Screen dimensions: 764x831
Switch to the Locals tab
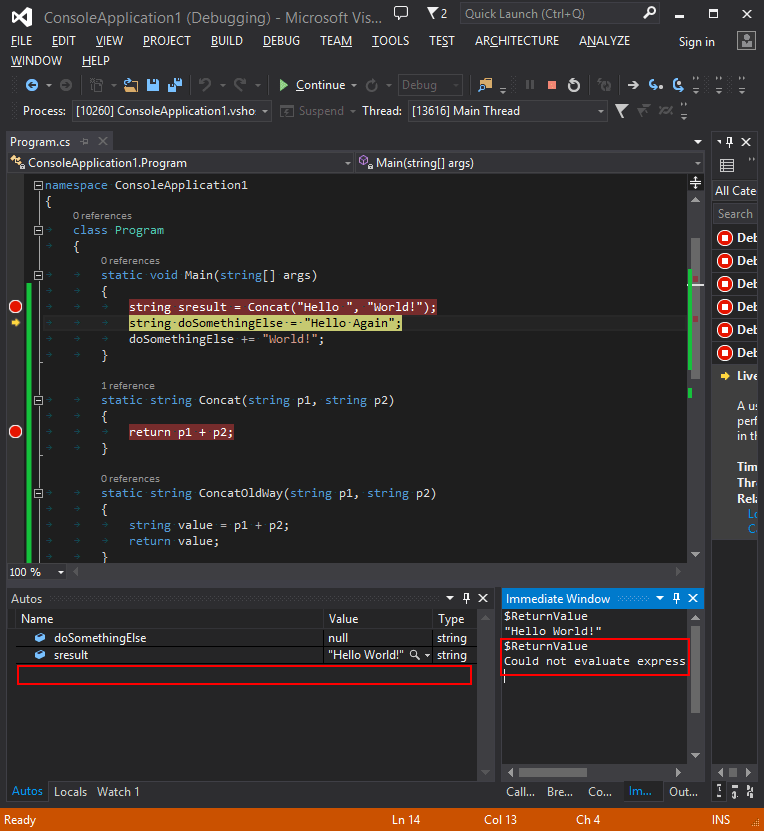(x=70, y=791)
